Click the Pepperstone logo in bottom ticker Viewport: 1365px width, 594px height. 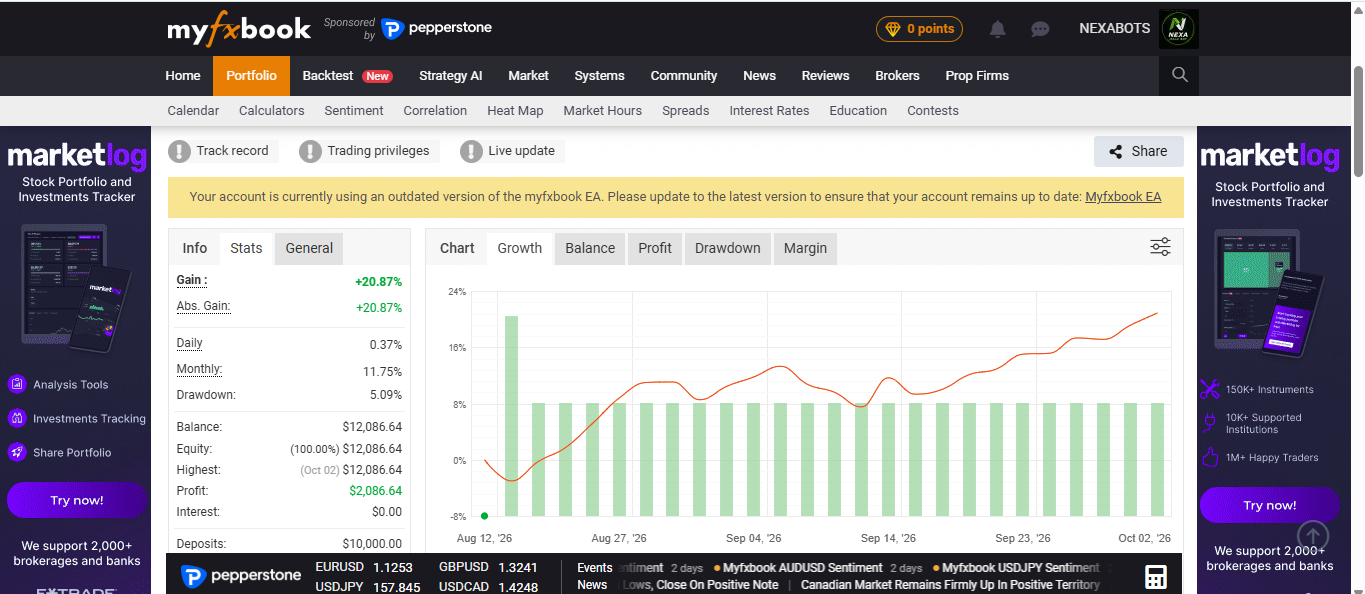pyautogui.click(x=241, y=575)
